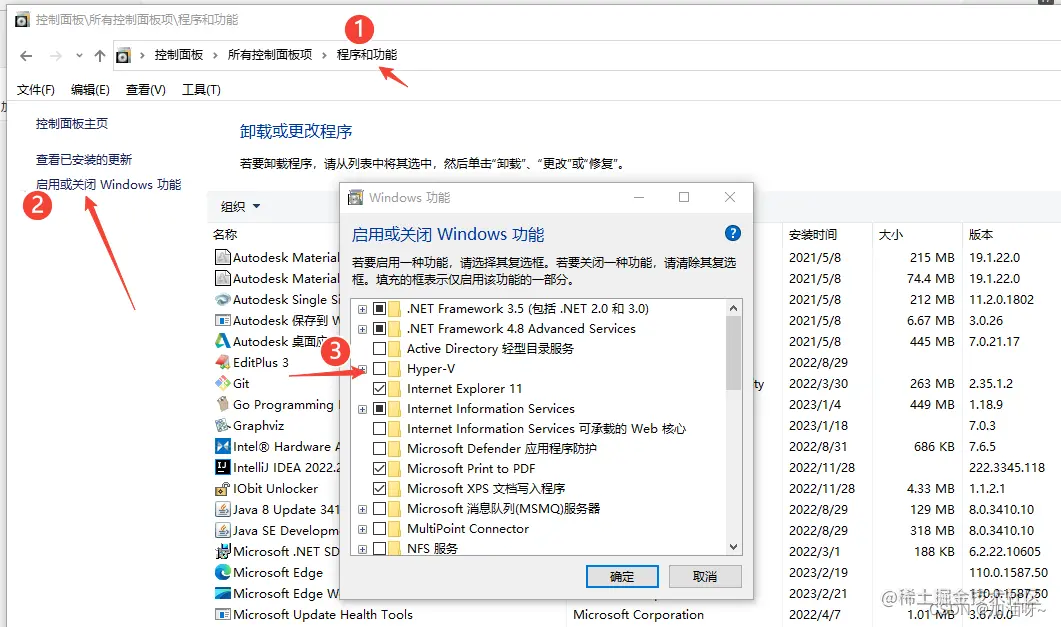Screen dimensions: 1061x627
Task: Click the Go Programming Language icon
Action: tap(223, 404)
